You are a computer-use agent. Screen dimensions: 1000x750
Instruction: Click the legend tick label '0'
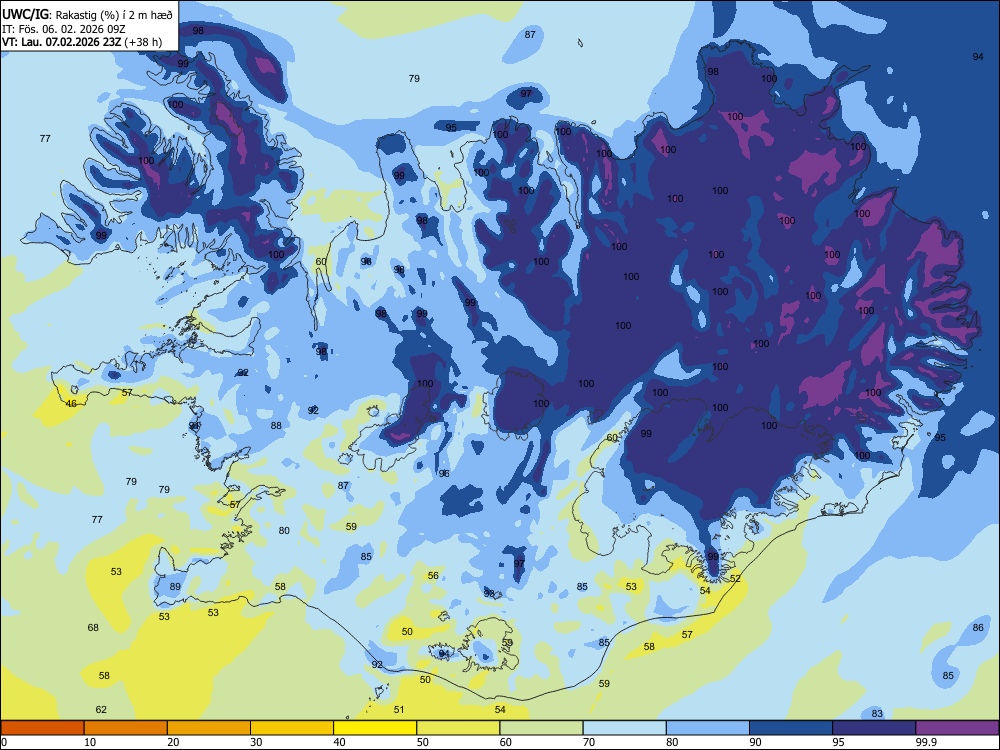click(4, 742)
